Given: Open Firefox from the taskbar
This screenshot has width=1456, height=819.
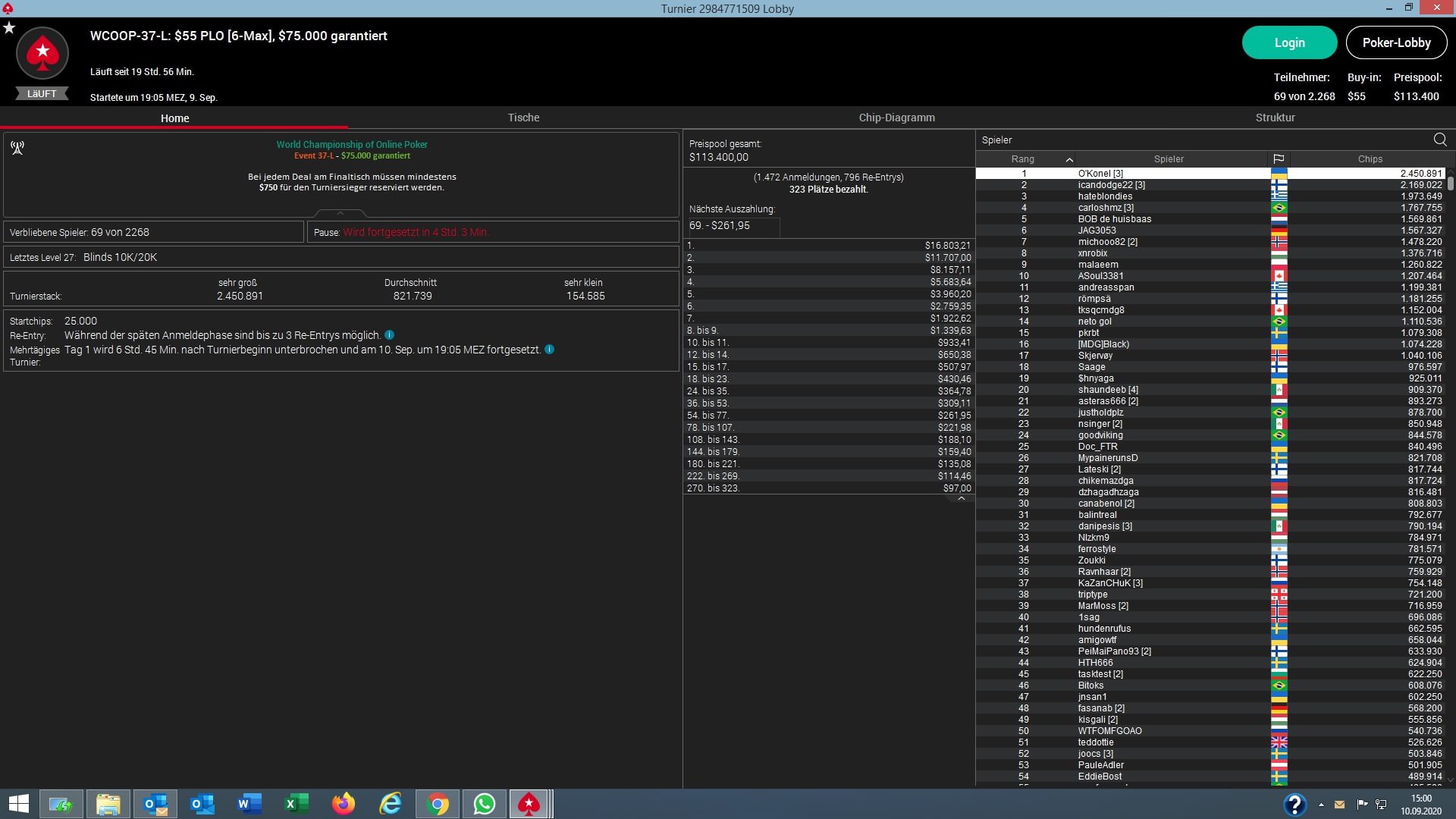Looking at the screenshot, I should click(344, 804).
